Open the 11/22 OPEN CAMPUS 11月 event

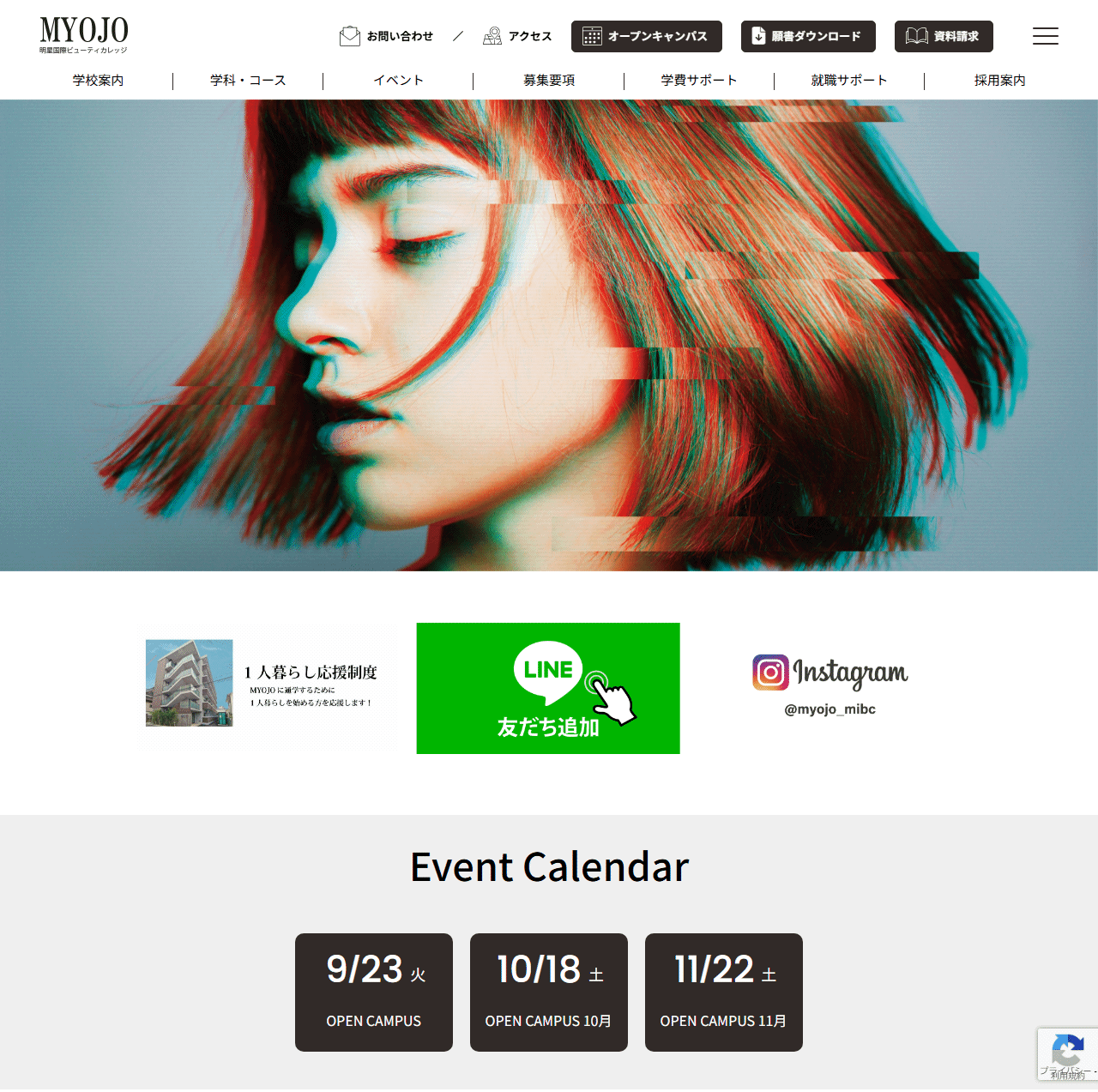724,992
